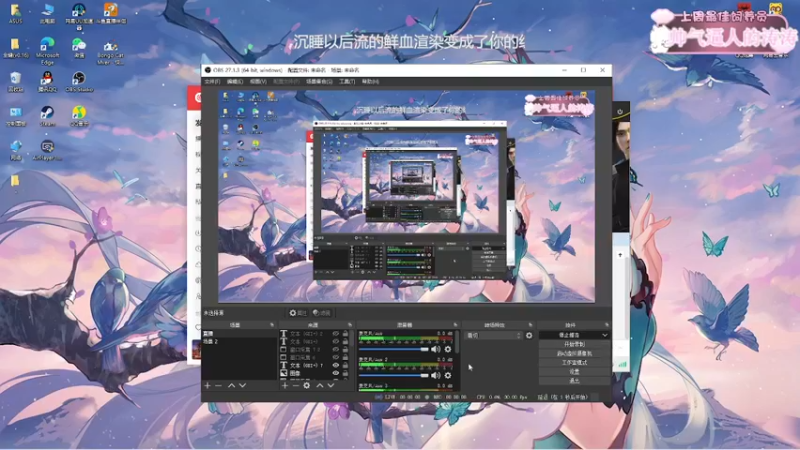
Task: Move source down with Sources down arrow
Action: click(331, 386)
